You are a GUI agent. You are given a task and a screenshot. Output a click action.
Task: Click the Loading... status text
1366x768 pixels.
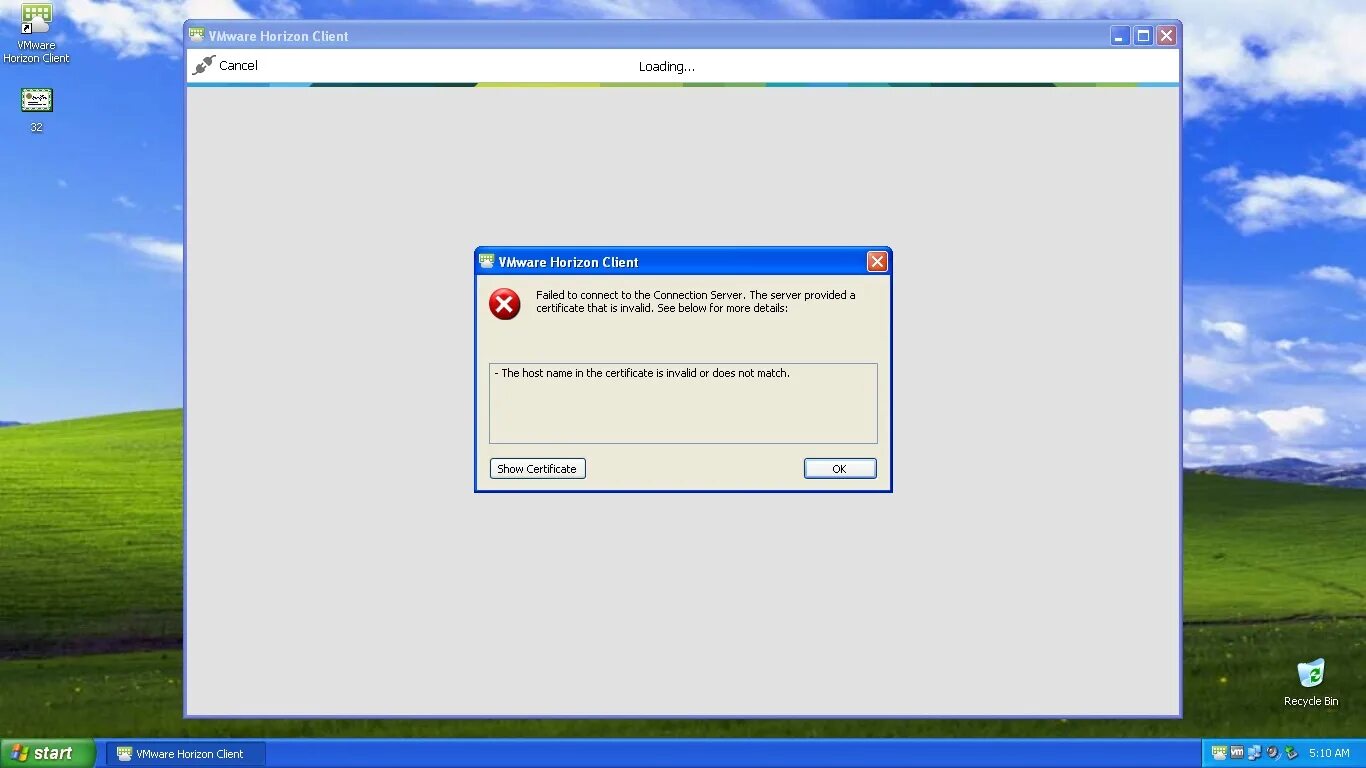tap(667, 67)
